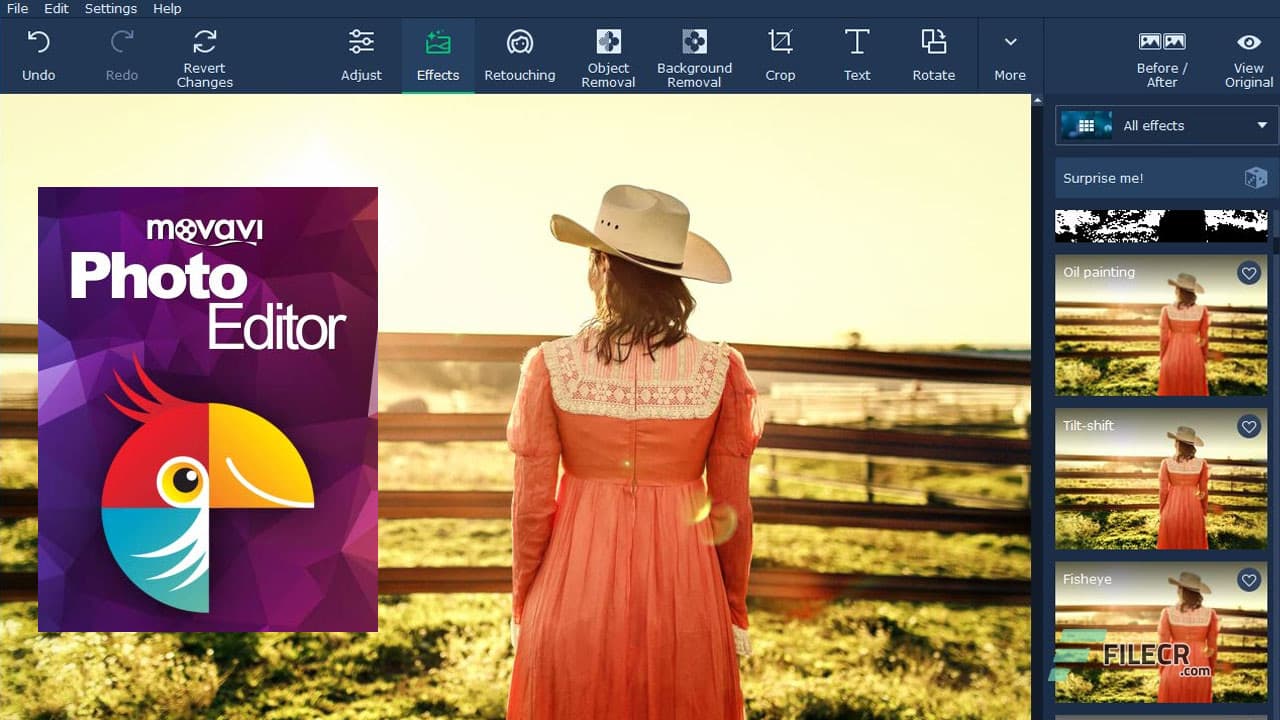Favorite the Fisheye effect
Viewport: 1280px width, 720px height.
pos(1249,580)
